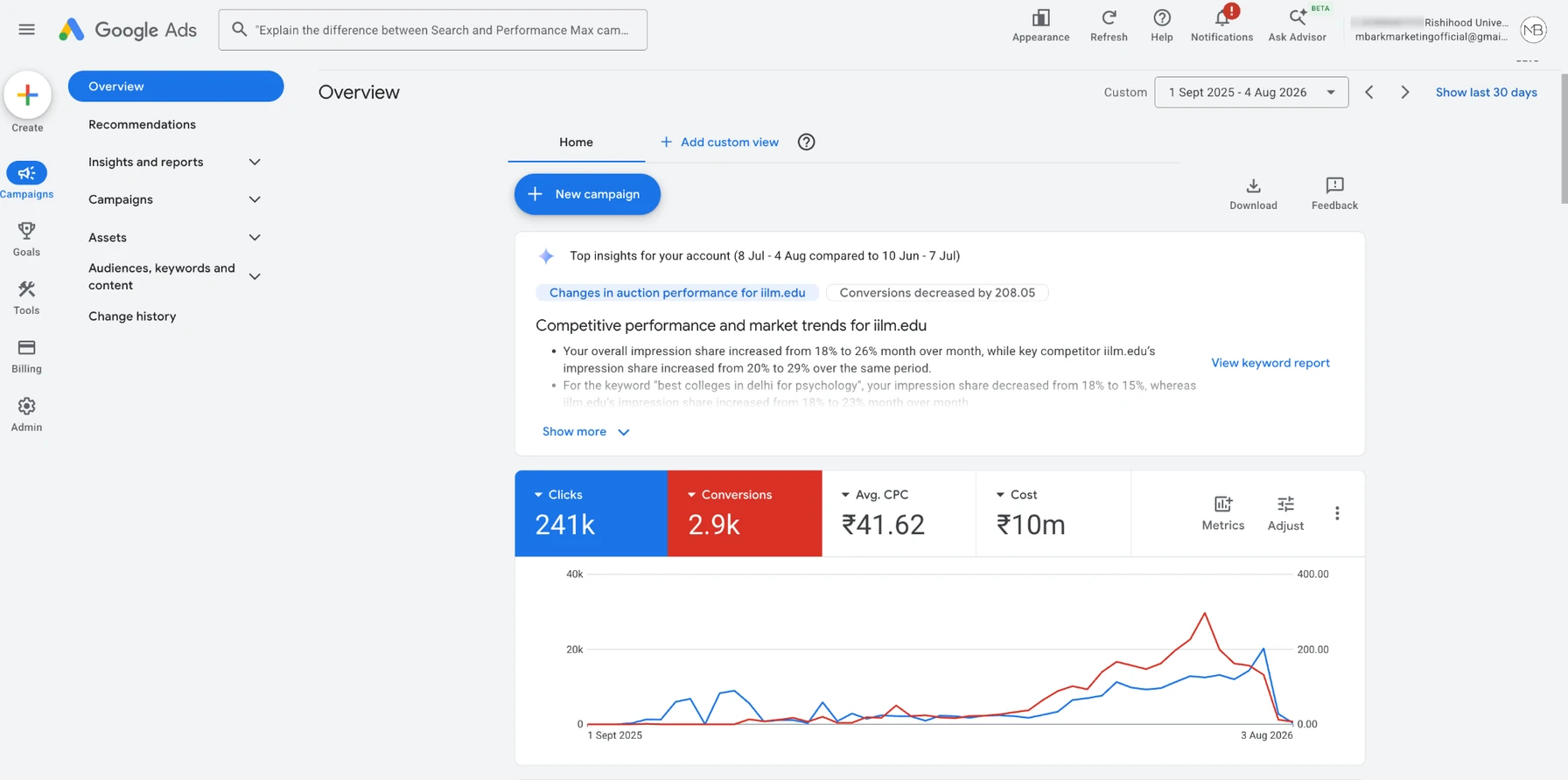Image resolution: width=1568 pixels, height=780 pixels.
Task: Change the Clicks metric dropdown
Action: click(x=558, y=495)
